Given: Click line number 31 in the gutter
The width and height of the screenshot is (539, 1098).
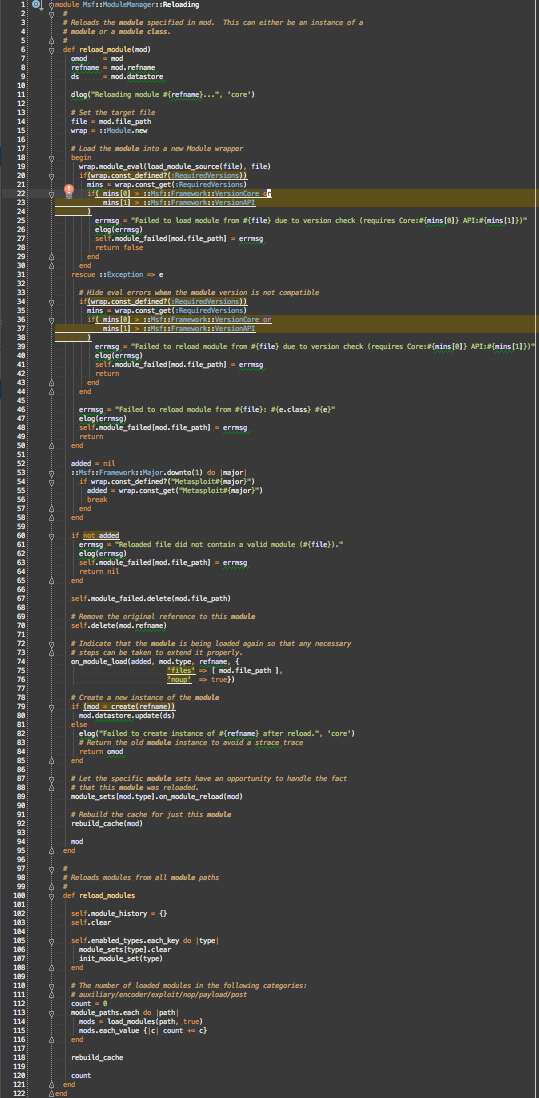Looking at the screenshot, I should click(x=23, y=275).
